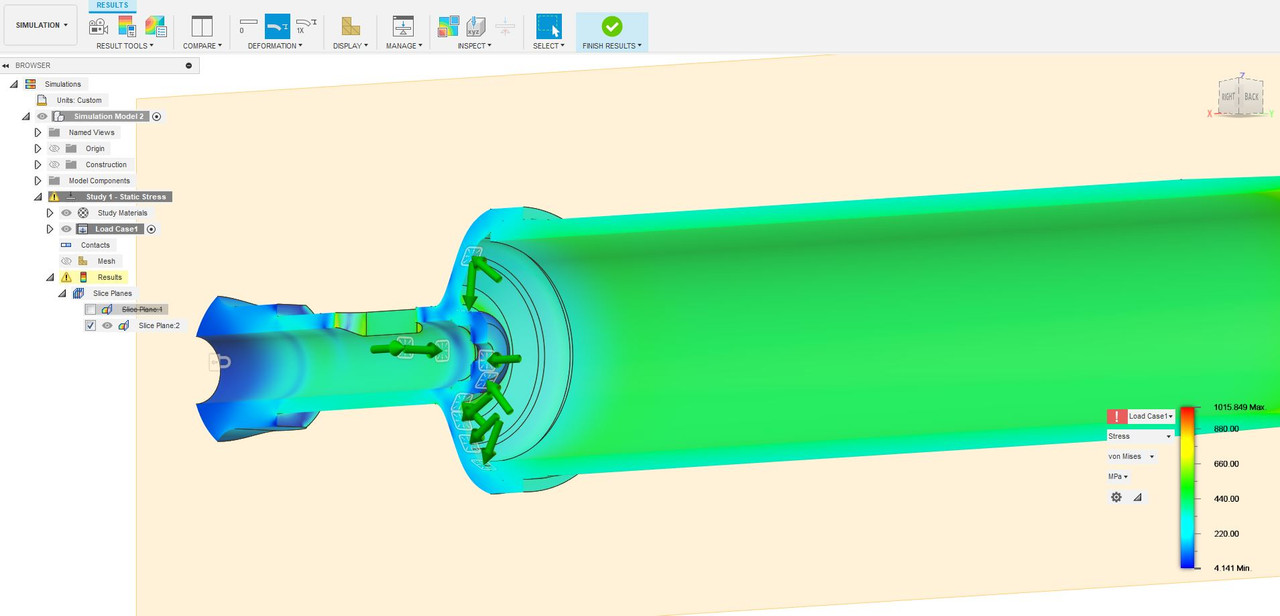
Task: Open the Load Case1 legend dropdown
Action: pos(1150,416)
